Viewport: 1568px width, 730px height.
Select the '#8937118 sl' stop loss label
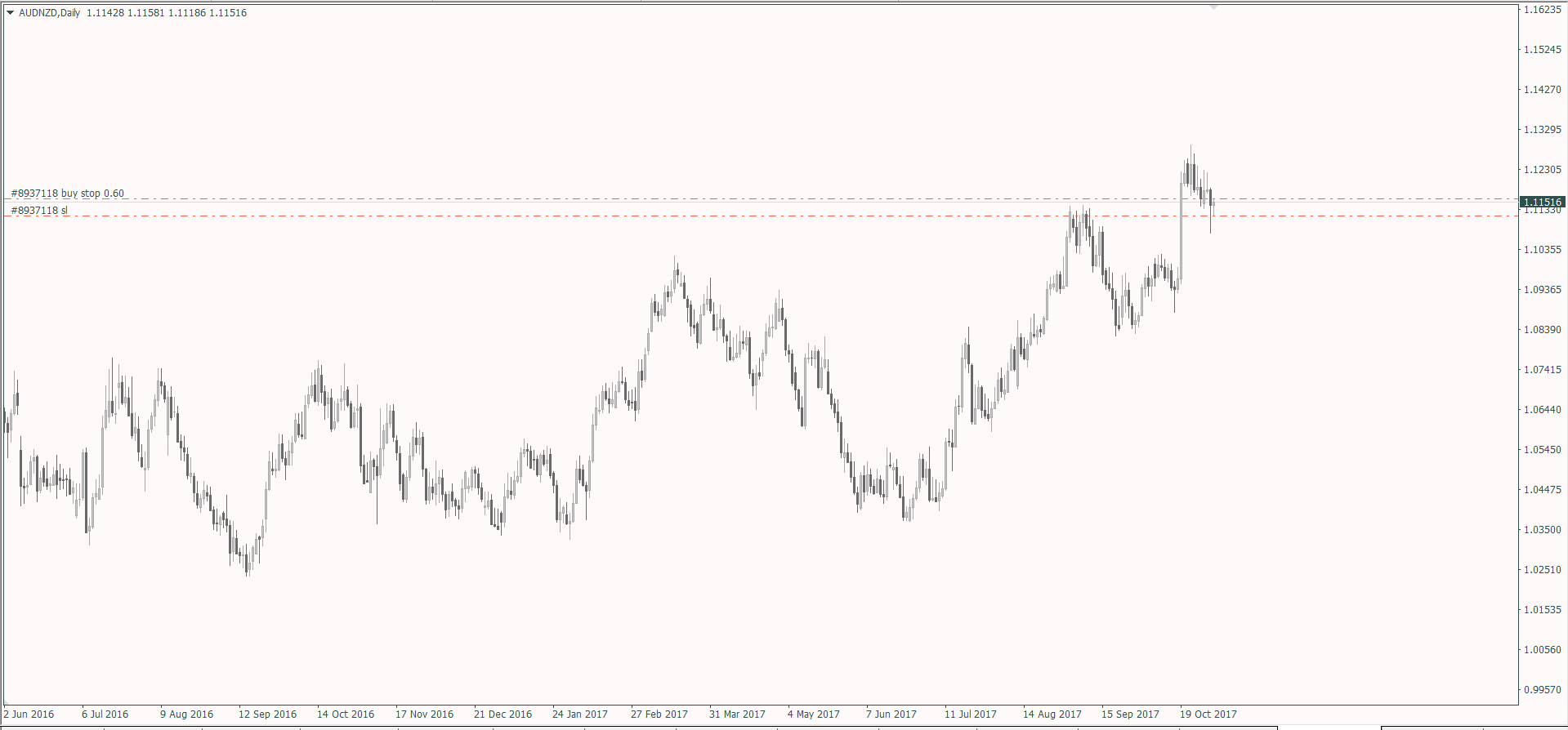pos(40,211)
